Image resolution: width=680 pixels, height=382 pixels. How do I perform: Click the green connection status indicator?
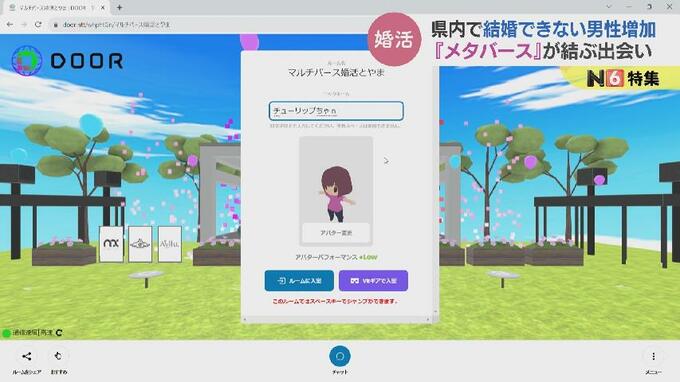[x=6, y=333]
